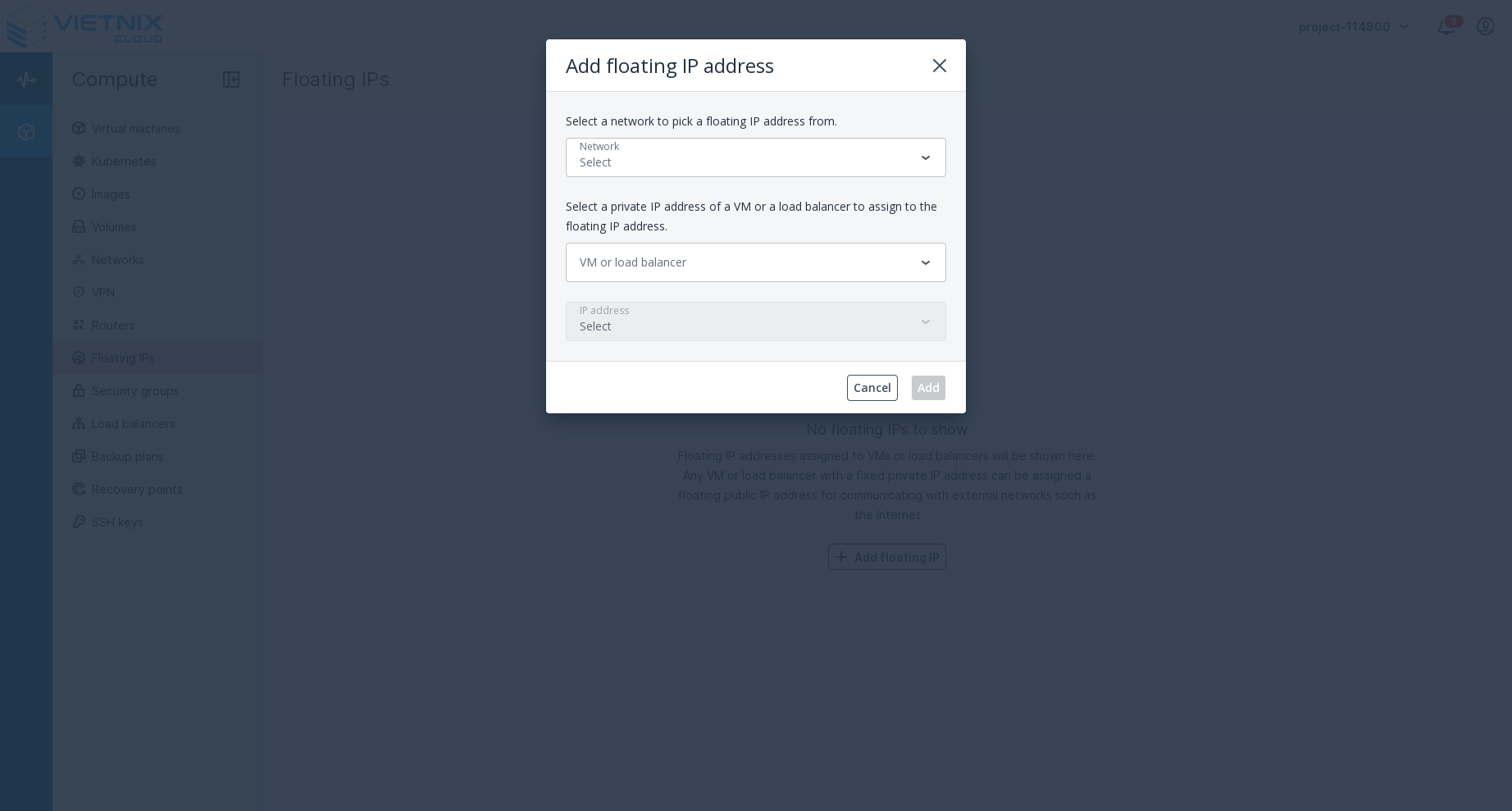Image resolution: width=1512 pixels, height=811 pixels.
Task: Click the notifications bell icon
Action: coord(1446,26)
